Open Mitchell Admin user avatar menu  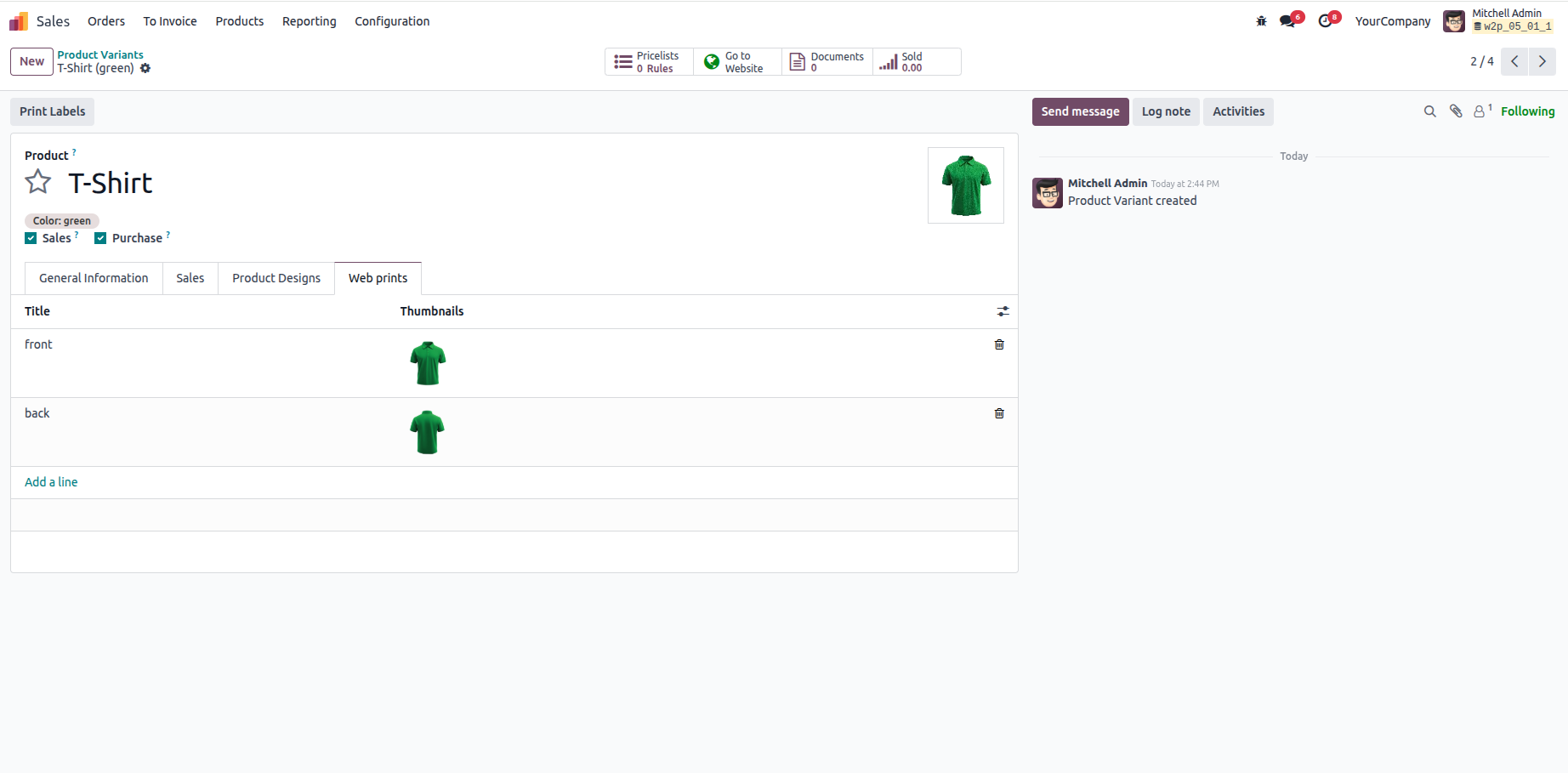point(1454,21)
